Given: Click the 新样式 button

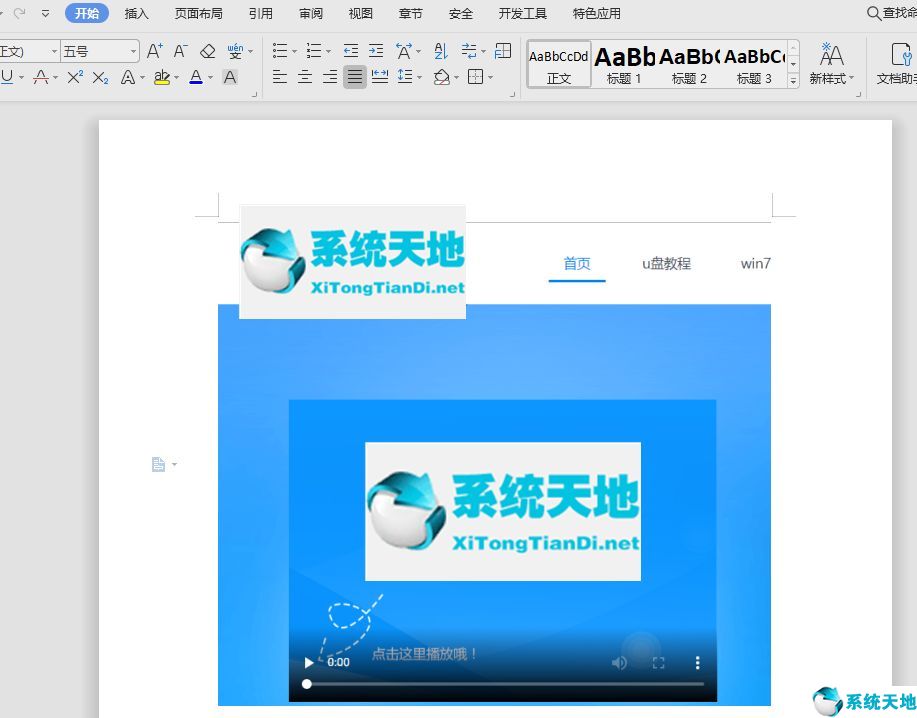Looking at the screenshot, I should click(x=831, y=64).
